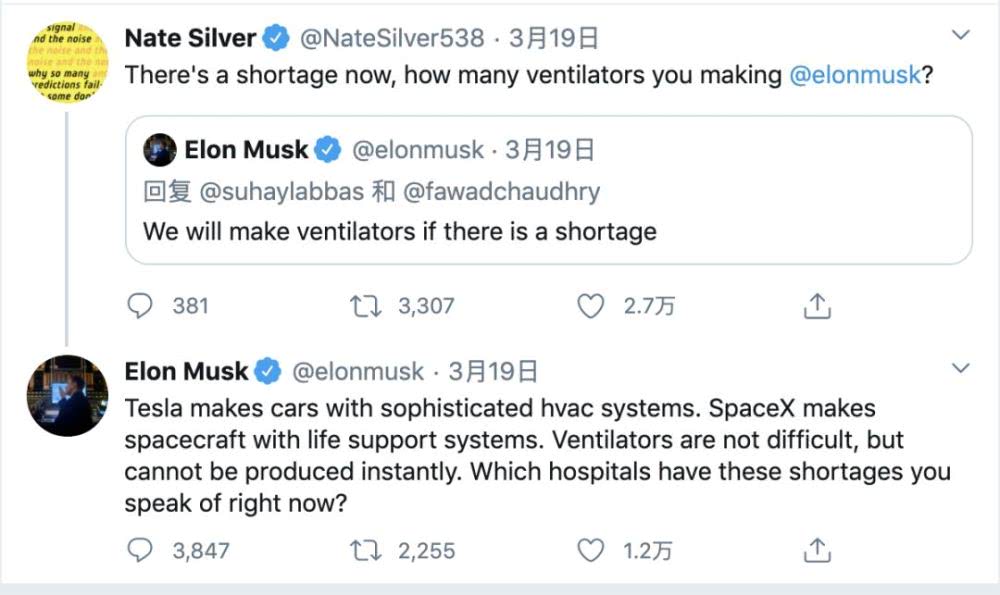Click the @elonmusk mention in Nate's tweet

[854, 76]
